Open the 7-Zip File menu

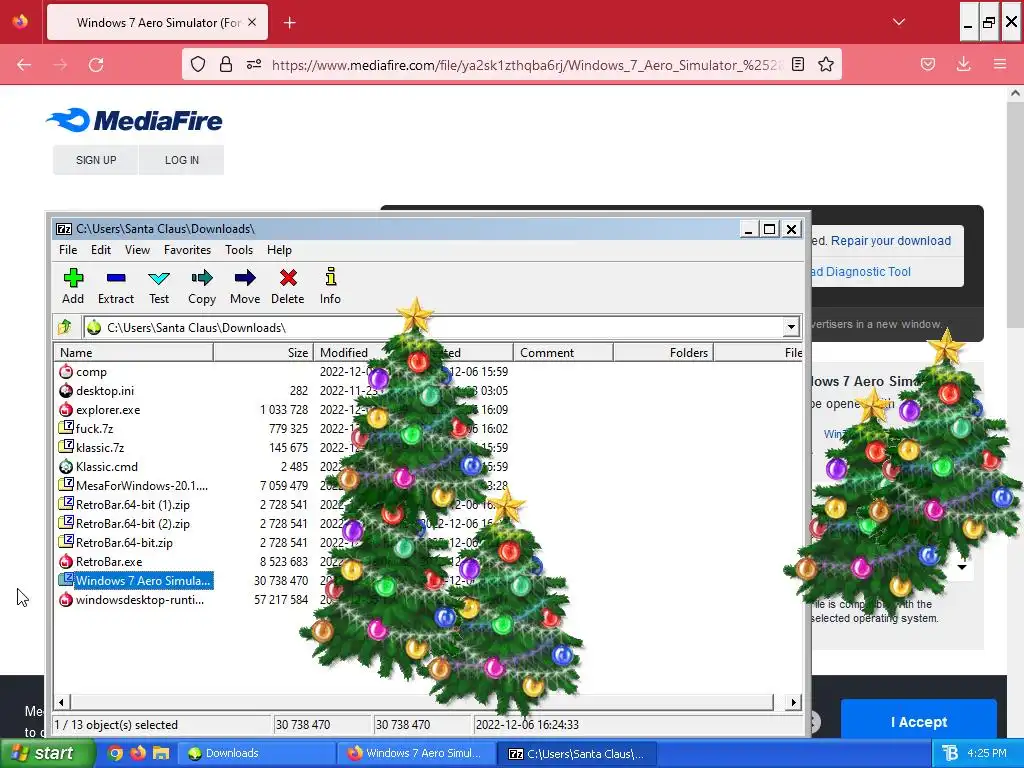pos(68,250)
